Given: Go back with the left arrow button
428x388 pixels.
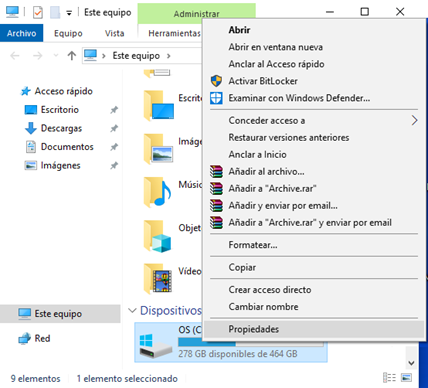Looking at the screenshot, I should coord(15,56).
